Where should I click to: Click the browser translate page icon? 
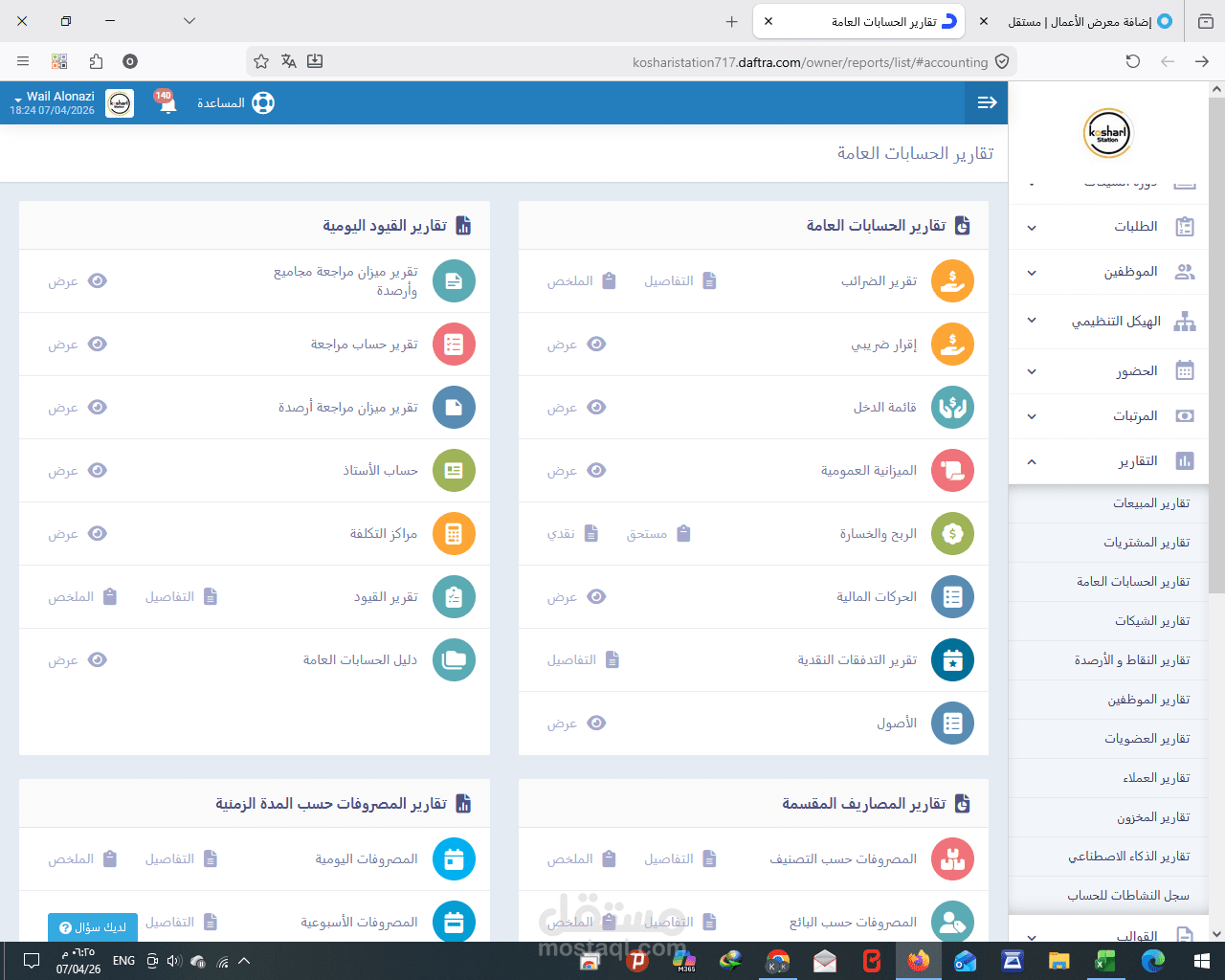(288, 61)
